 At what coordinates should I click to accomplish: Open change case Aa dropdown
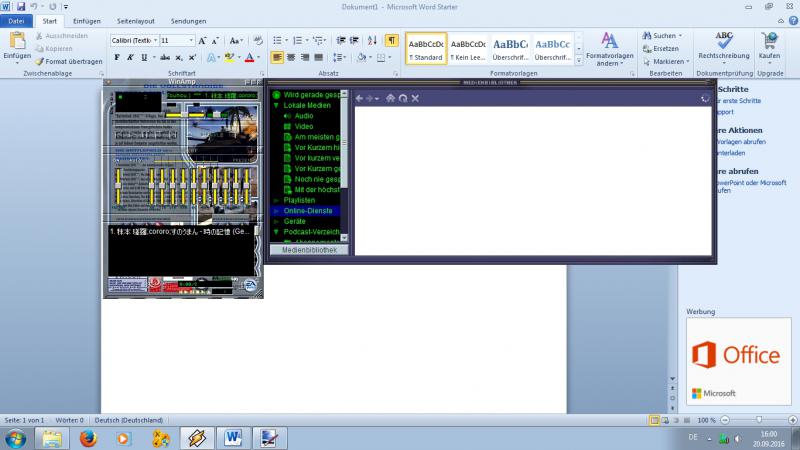[x=236, y=40]
